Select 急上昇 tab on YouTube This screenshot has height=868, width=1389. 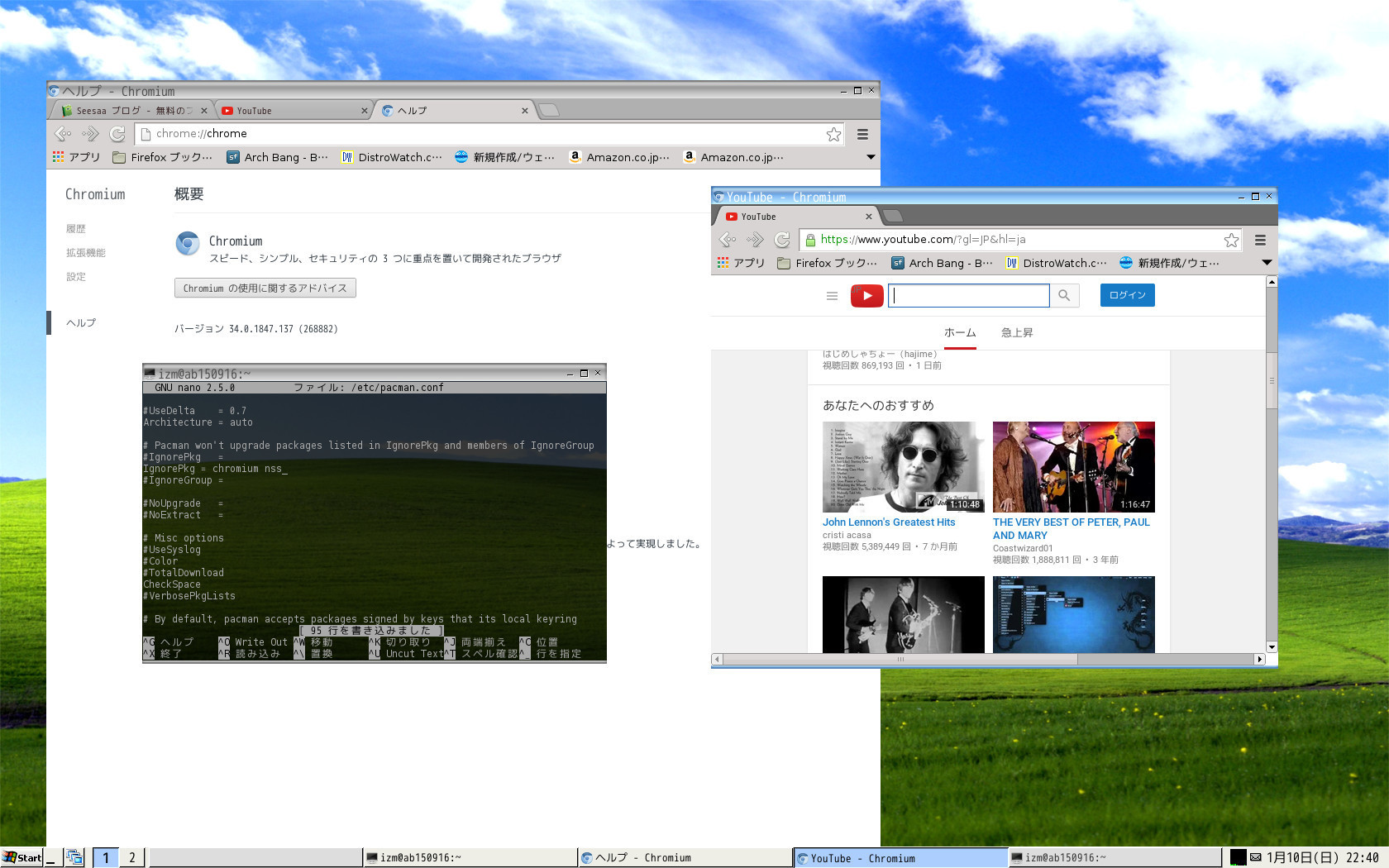[1017, 333]
